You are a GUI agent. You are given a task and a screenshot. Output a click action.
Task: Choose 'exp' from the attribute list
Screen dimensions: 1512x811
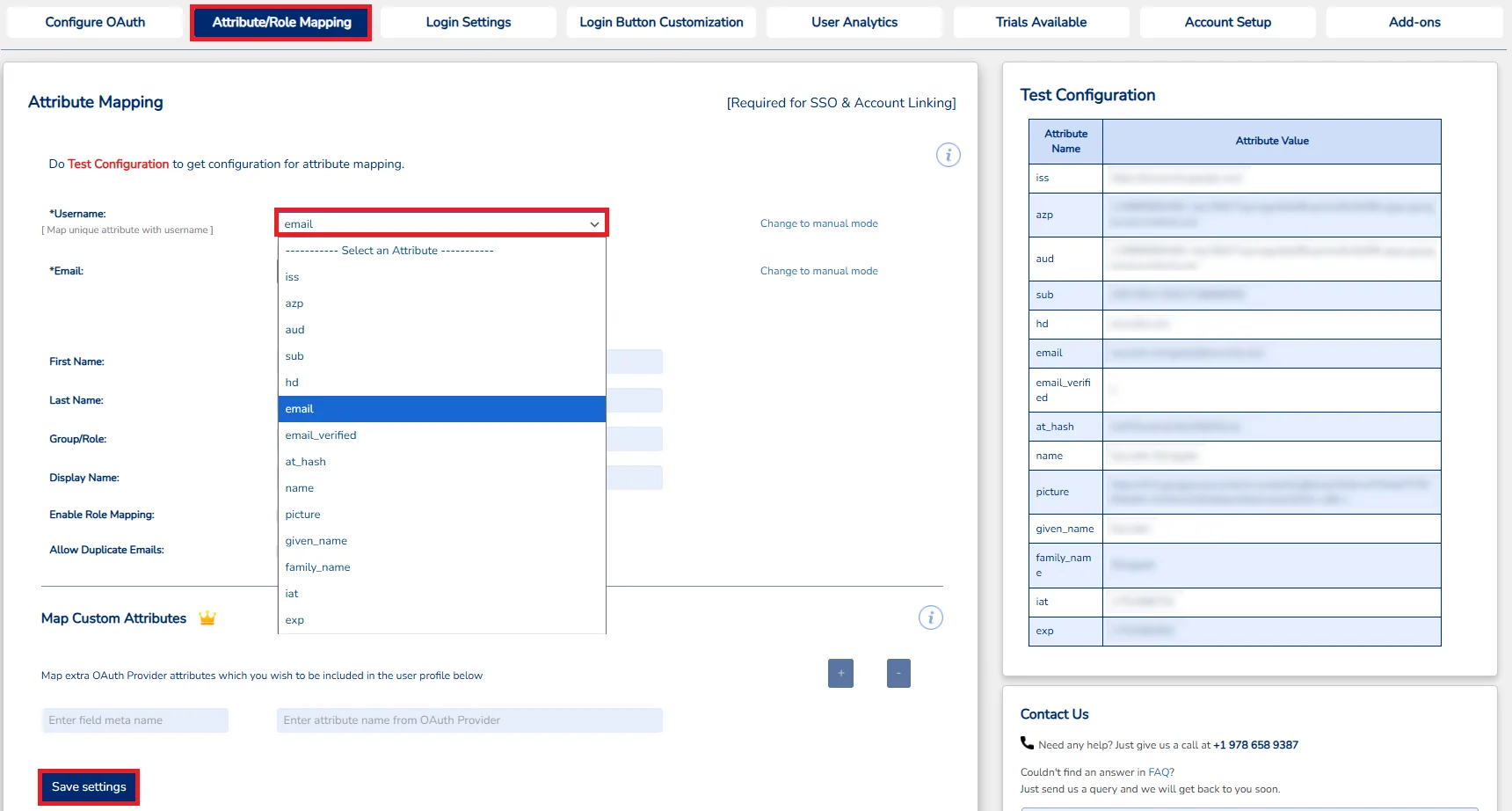(441, 620)
